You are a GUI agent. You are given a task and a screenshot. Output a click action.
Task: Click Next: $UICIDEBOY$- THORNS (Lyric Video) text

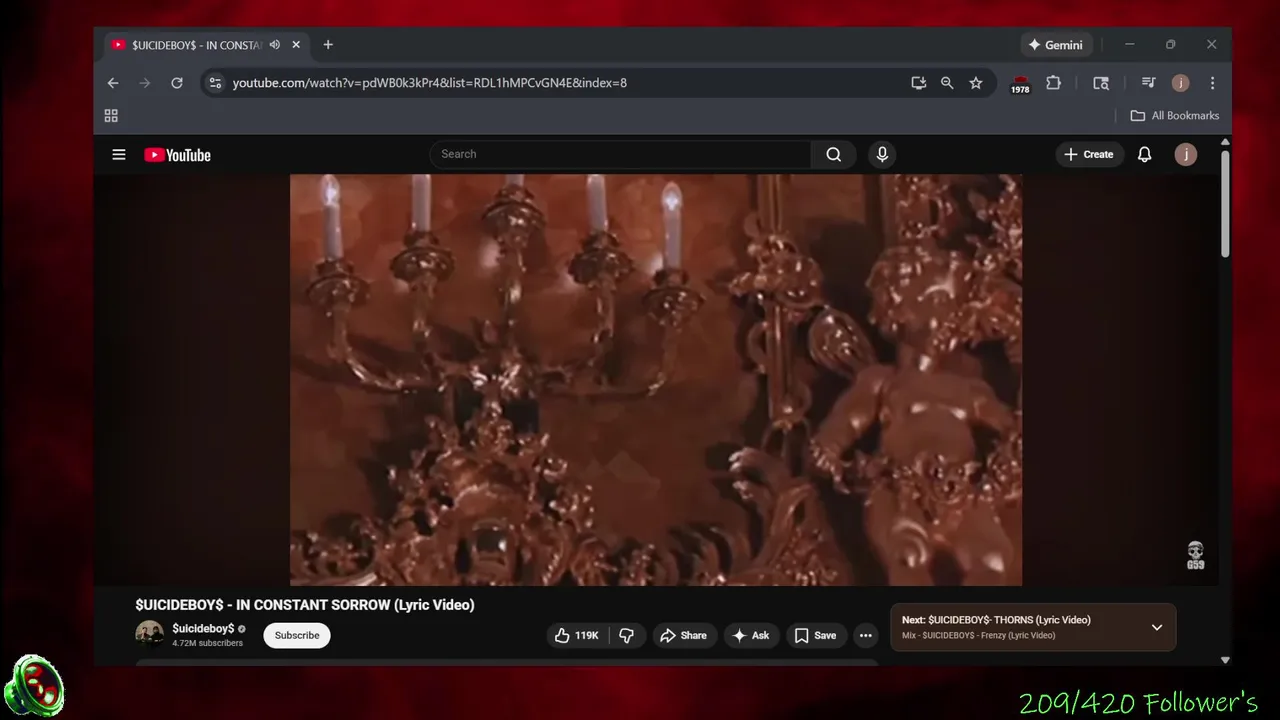[996, 620]
